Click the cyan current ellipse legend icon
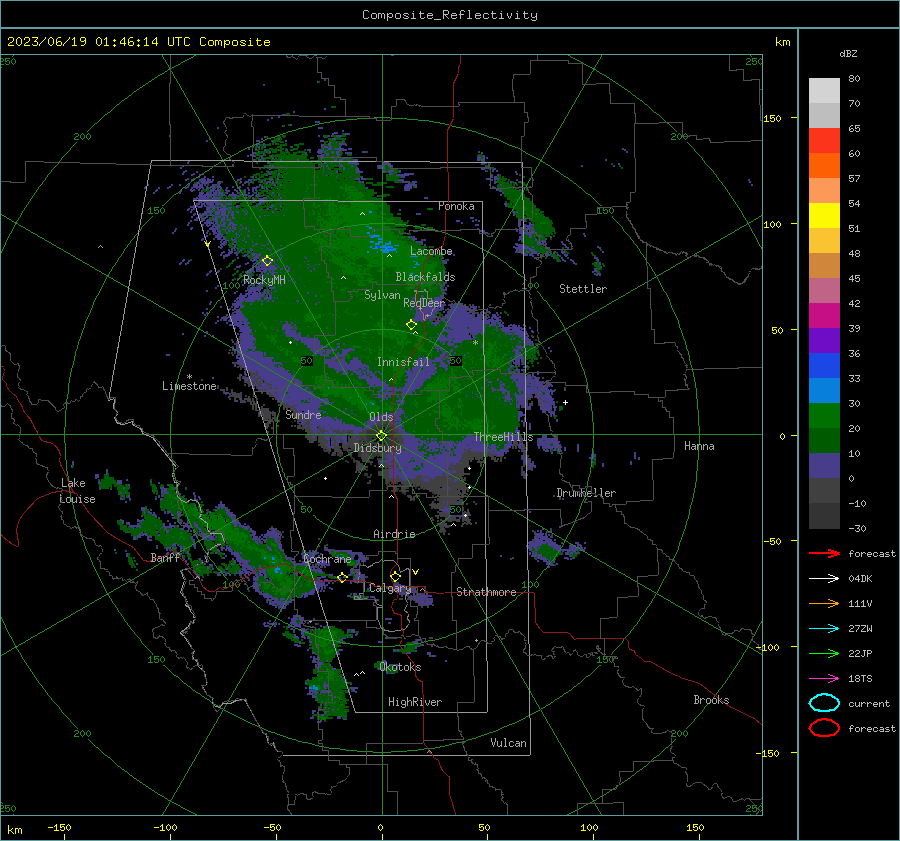This screenshot has height=841, width=900. (824, 703)
